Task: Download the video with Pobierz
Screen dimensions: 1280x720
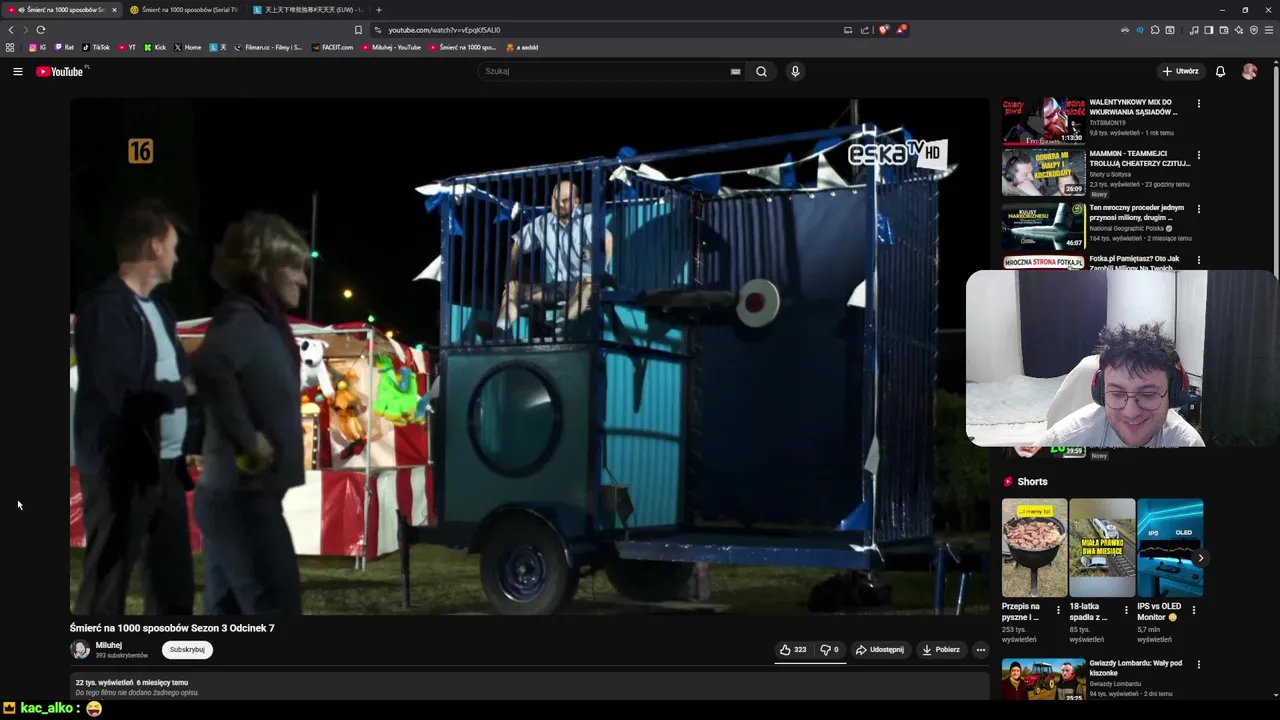Action: [941, 649]
